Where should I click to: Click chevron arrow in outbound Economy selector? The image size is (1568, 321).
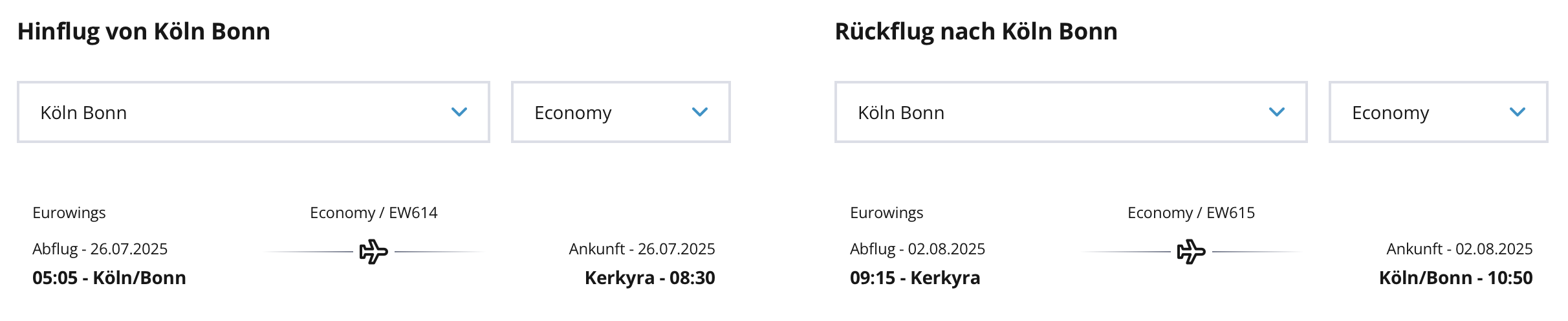pyautogui.click(x=700, y=112)
